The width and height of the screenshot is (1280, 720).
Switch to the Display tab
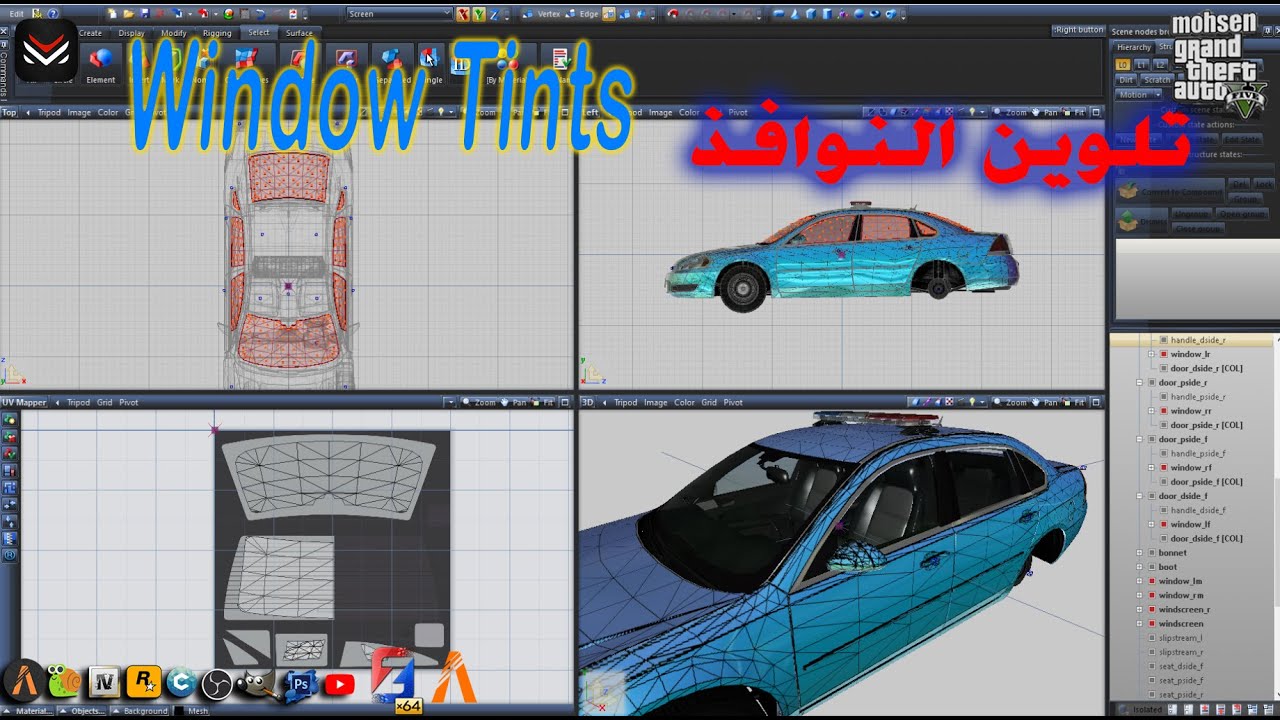coord(132,33)
